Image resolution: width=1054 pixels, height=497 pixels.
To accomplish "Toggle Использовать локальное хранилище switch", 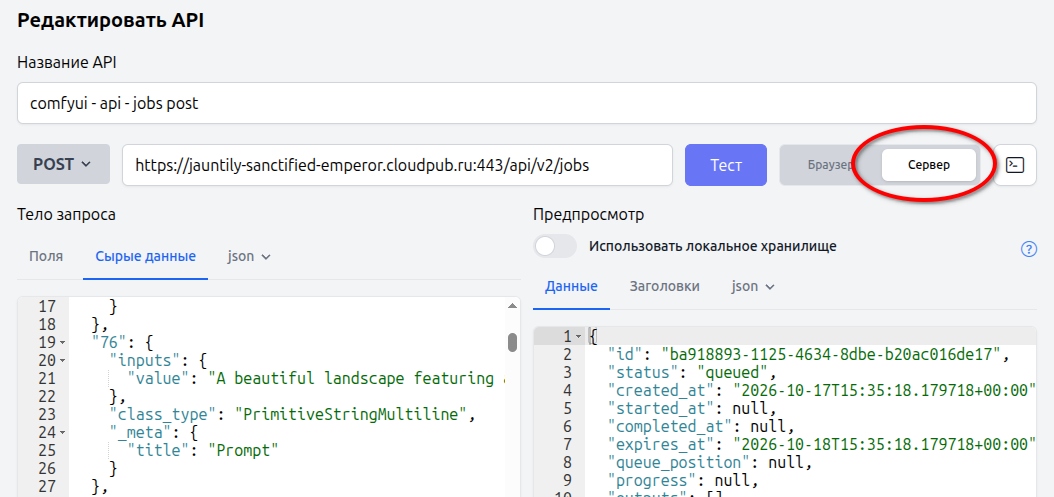I will click(x=555, y=246).
